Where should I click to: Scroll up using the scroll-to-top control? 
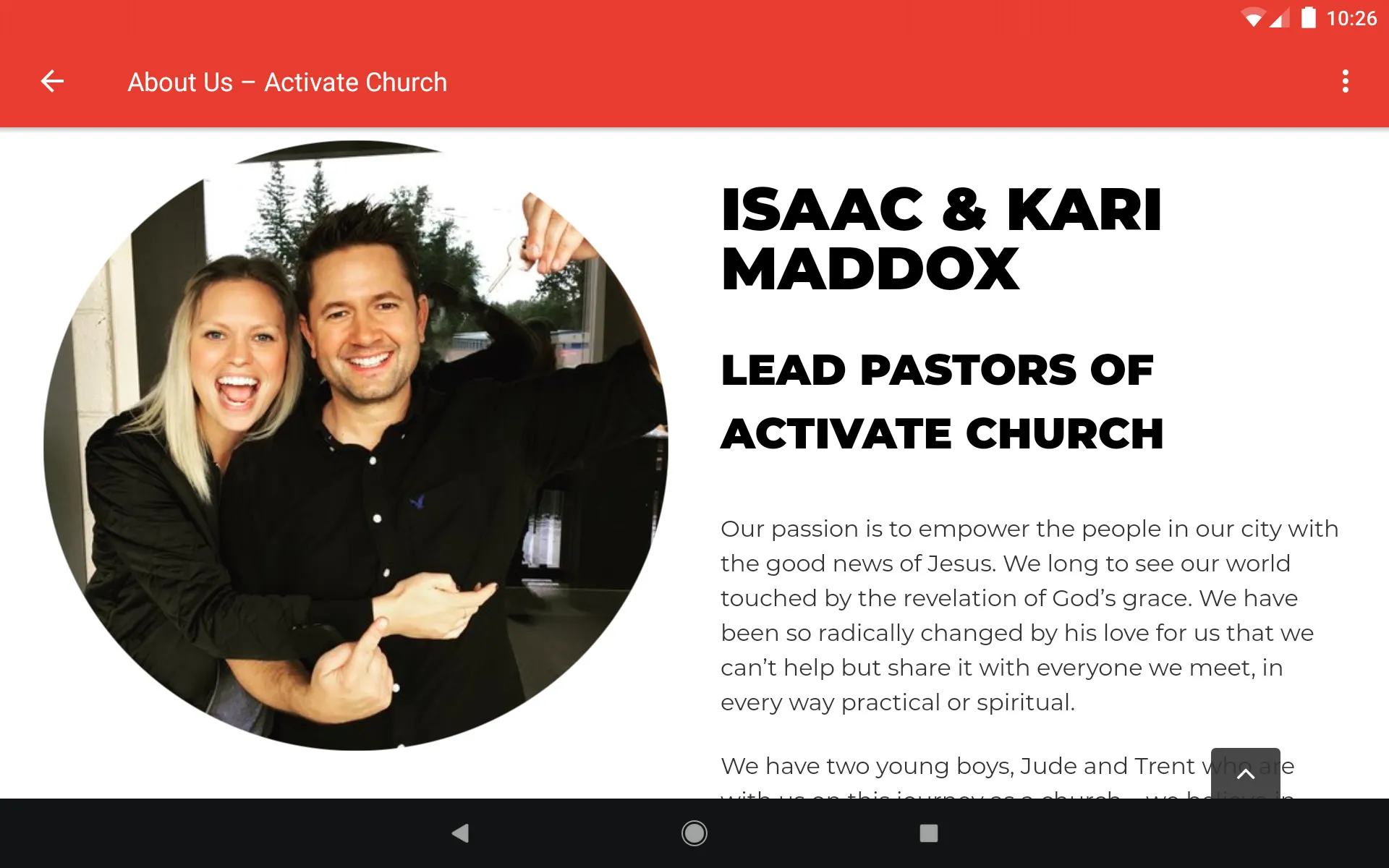tap(1244, 775)
